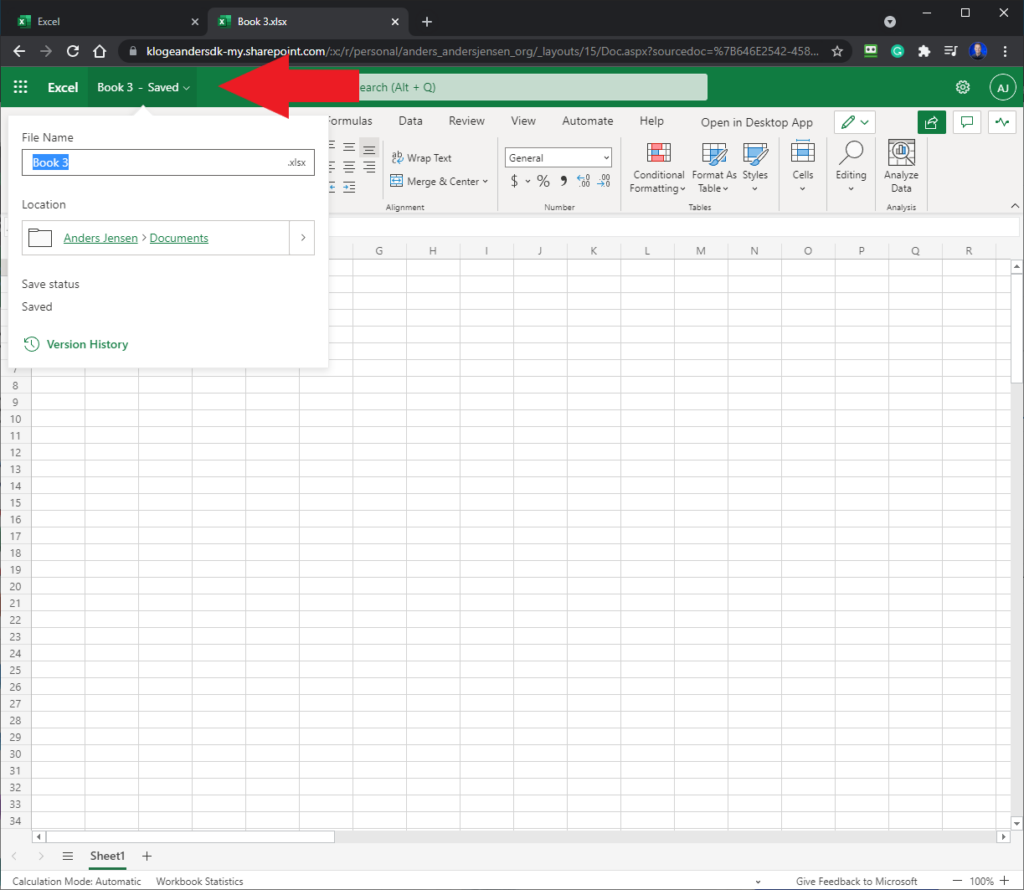Expand the Book 3 - Saved title dropdown
Screen dimensions: 1024x890
[143, 87]
